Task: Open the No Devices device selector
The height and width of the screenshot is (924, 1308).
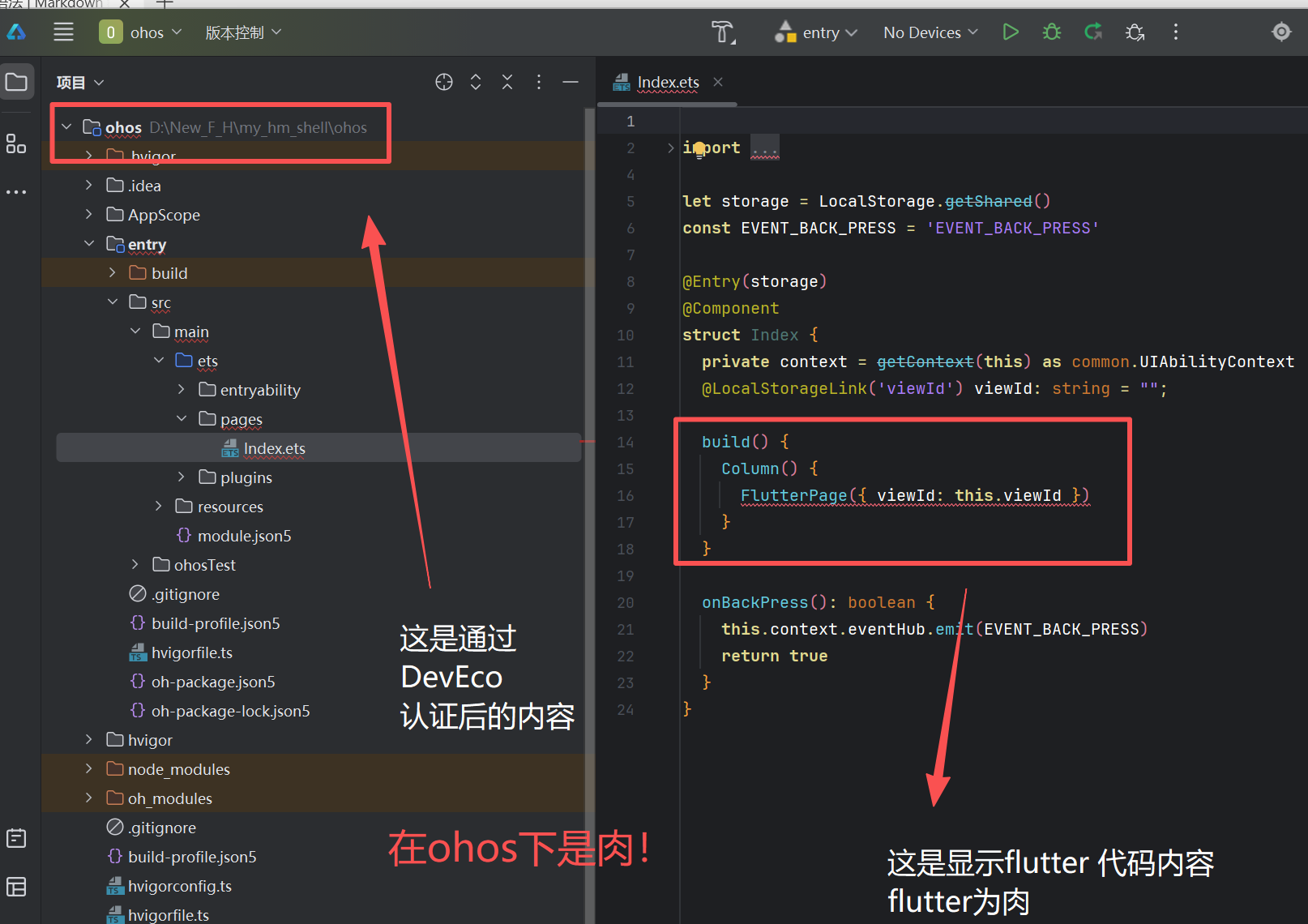Action: 930,32
